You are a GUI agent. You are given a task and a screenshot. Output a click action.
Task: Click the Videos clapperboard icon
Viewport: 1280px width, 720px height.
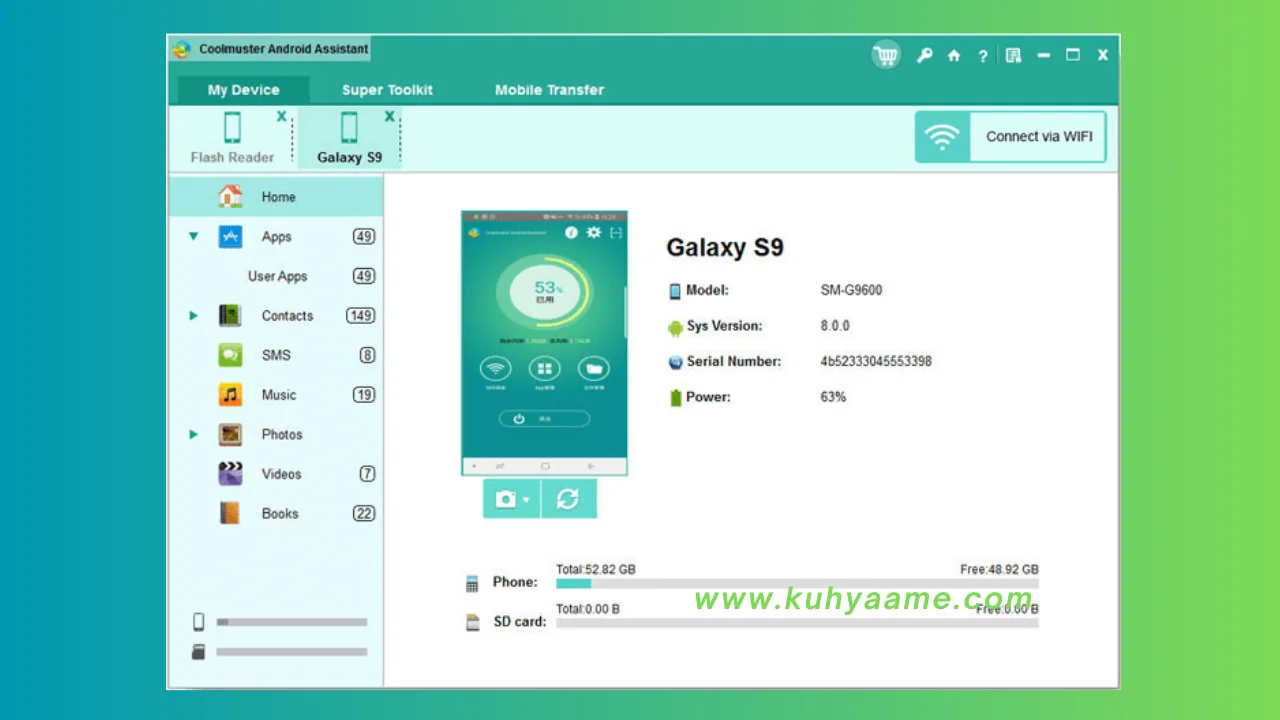pos(230,474)
